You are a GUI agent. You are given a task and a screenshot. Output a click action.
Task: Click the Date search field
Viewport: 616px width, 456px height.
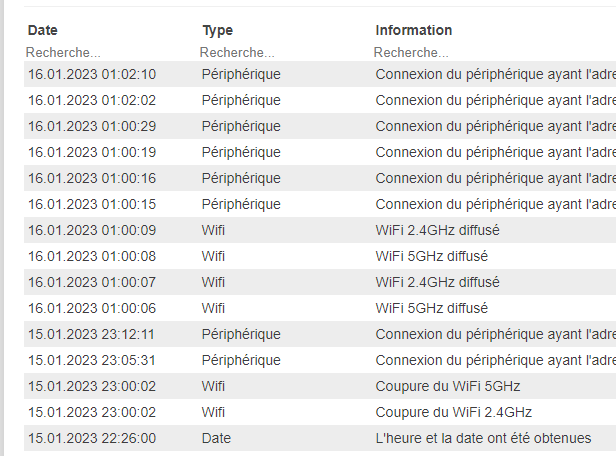[110, 53]
